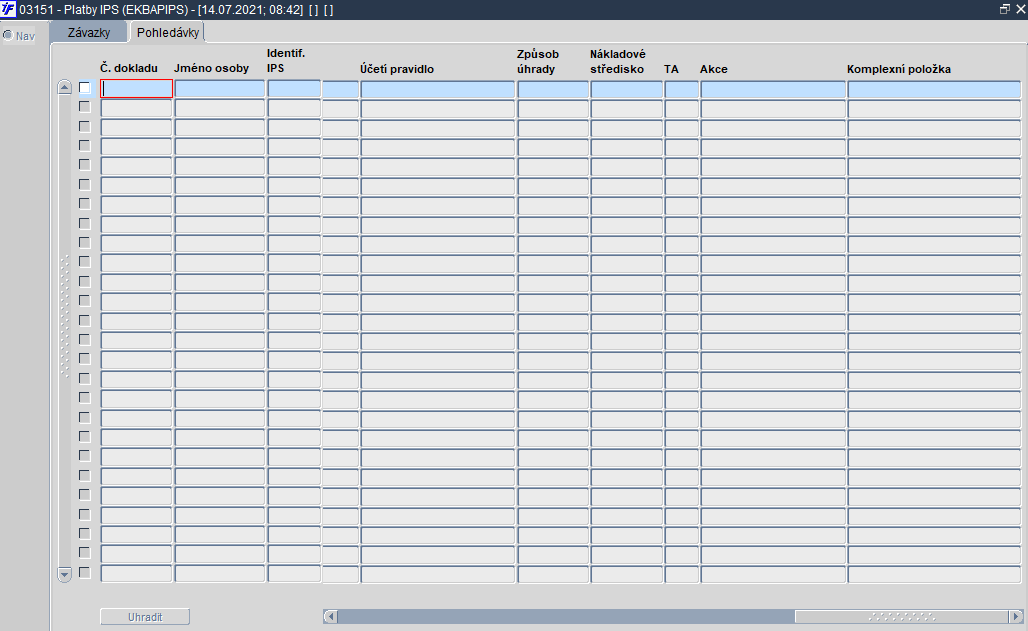Image resolution: width=1028 pixels, height=631 pixels.
Task: Click the Uhradit button
Action: pyautogui.click(x=145, y=617)
